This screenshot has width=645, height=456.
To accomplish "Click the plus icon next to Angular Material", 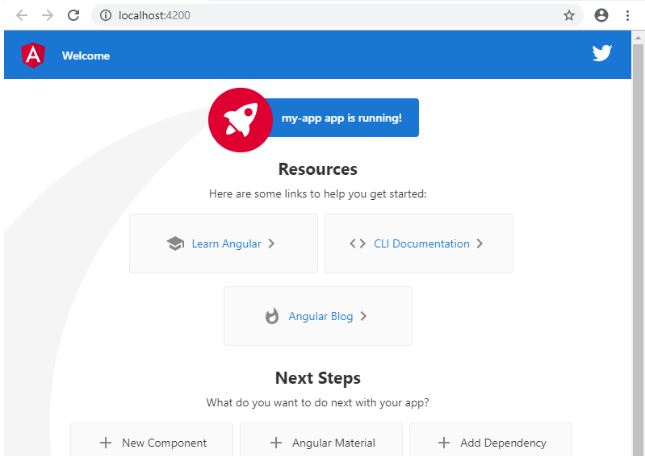I will tap(276, 442).
